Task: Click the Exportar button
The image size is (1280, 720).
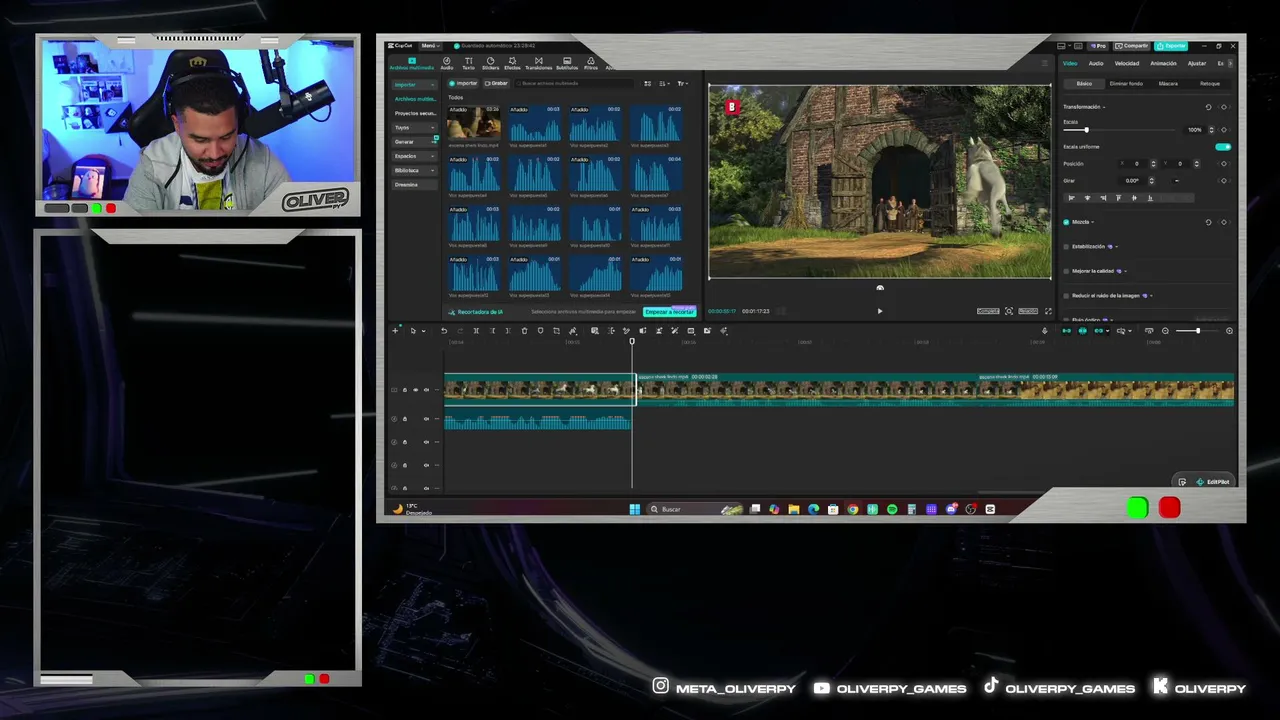Action: [x=1171, y=46]
